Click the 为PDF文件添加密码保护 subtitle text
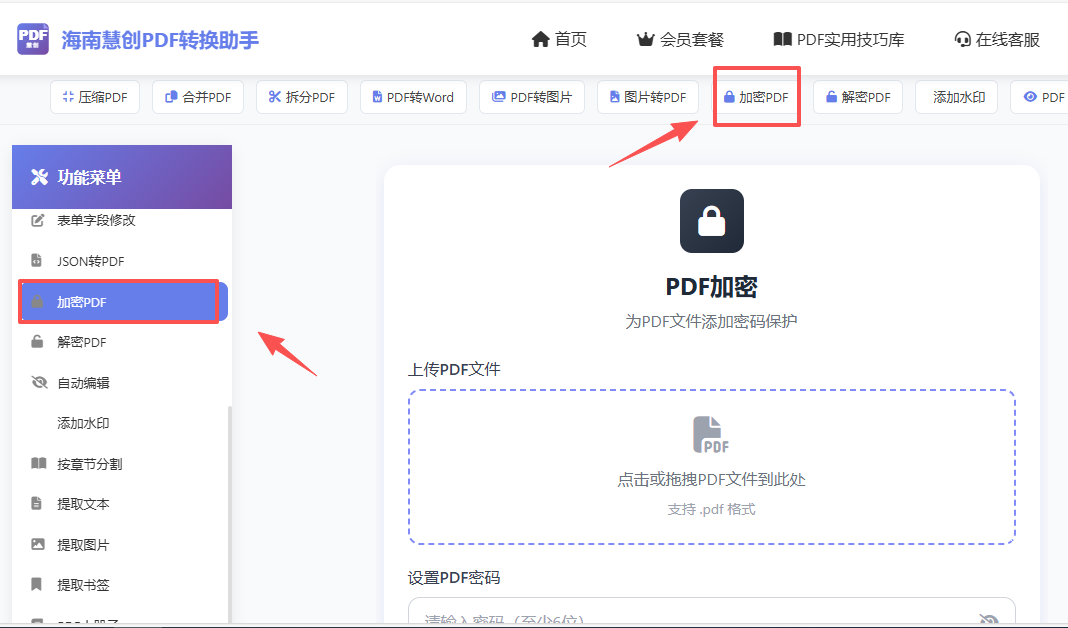Viewport: 1068px width, 628px height. tap(712, 321)
